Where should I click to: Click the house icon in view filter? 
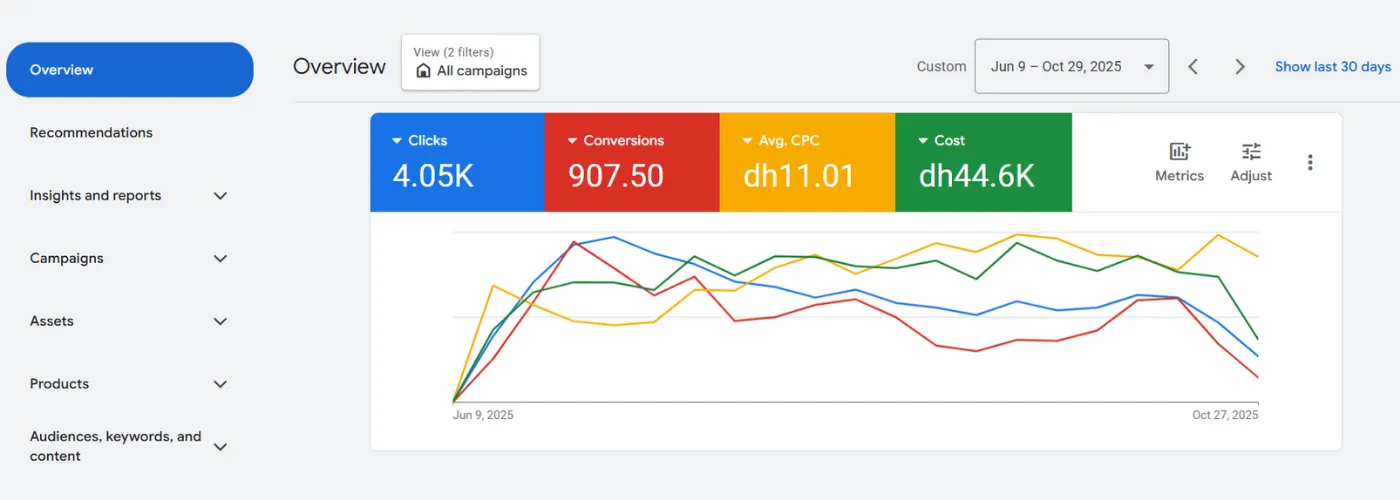(x=423, y=71)
